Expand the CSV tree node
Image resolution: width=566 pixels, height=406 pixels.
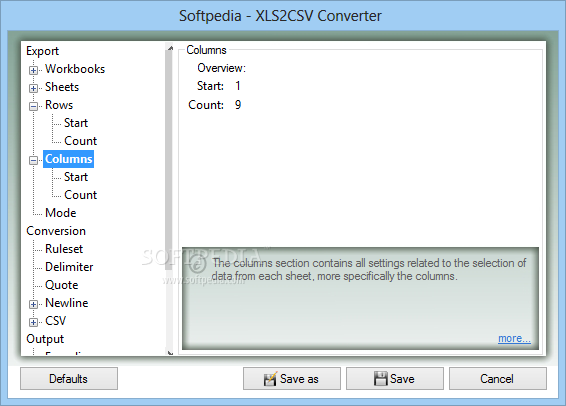[33, 322]
